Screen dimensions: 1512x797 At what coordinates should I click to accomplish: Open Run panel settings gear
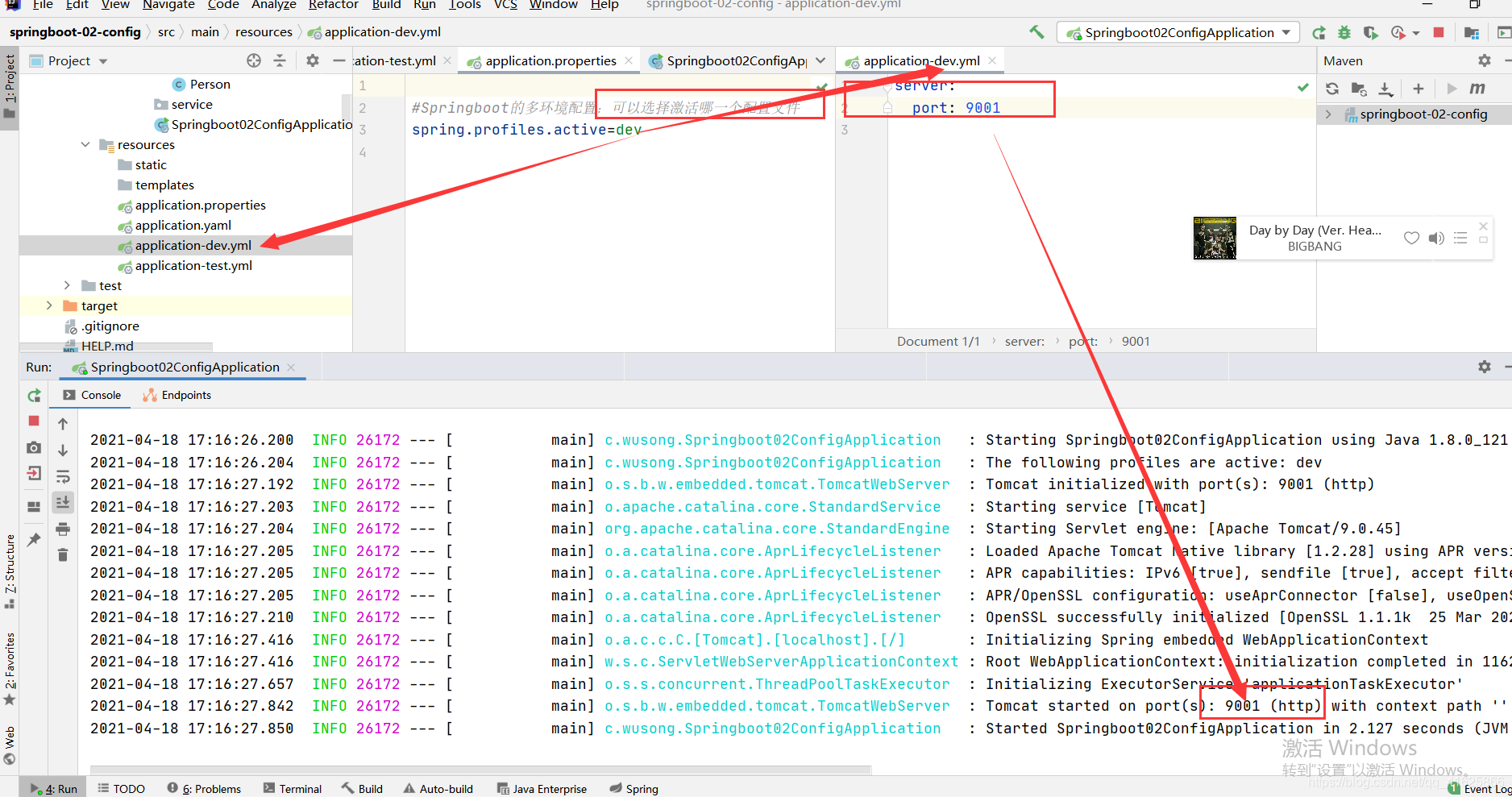[x=1485, y=367]
